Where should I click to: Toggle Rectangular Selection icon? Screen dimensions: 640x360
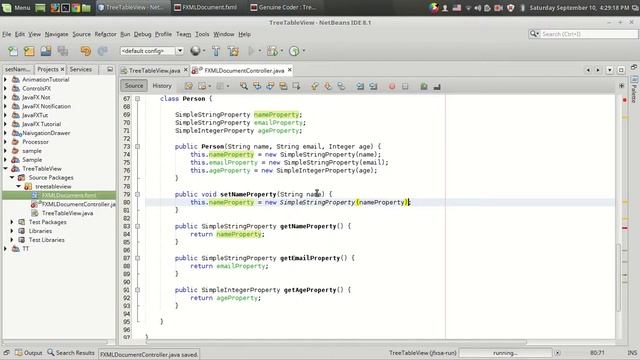(296, 86)
